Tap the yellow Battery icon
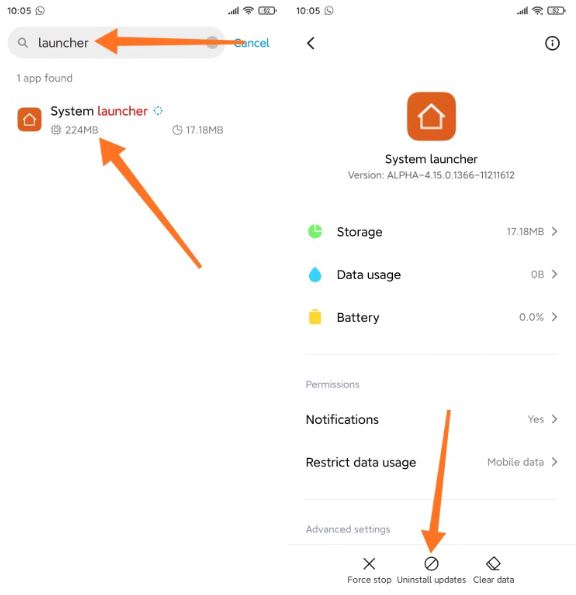 (x=315, y=317)
